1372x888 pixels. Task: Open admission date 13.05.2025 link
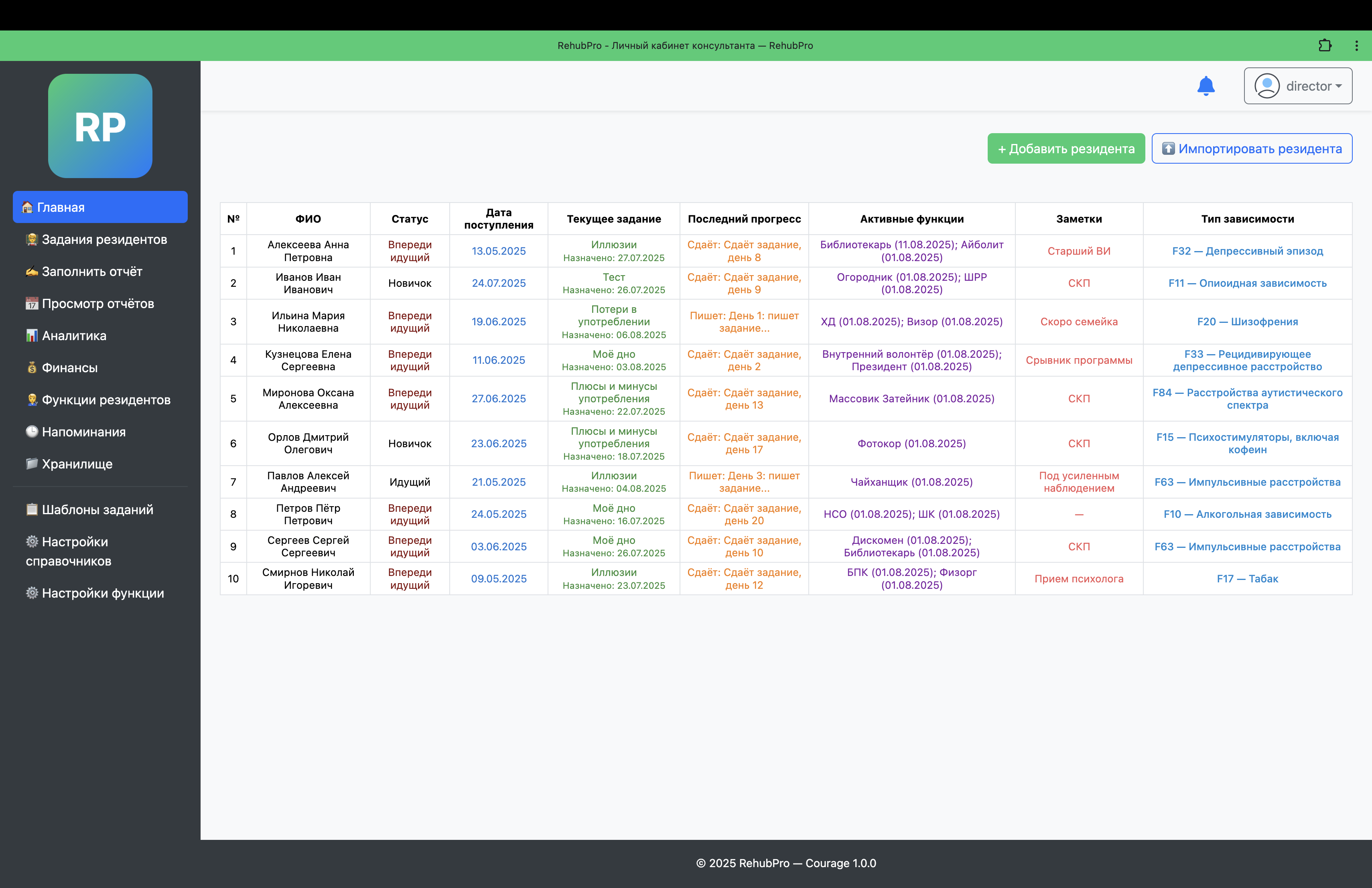(498, 251)
